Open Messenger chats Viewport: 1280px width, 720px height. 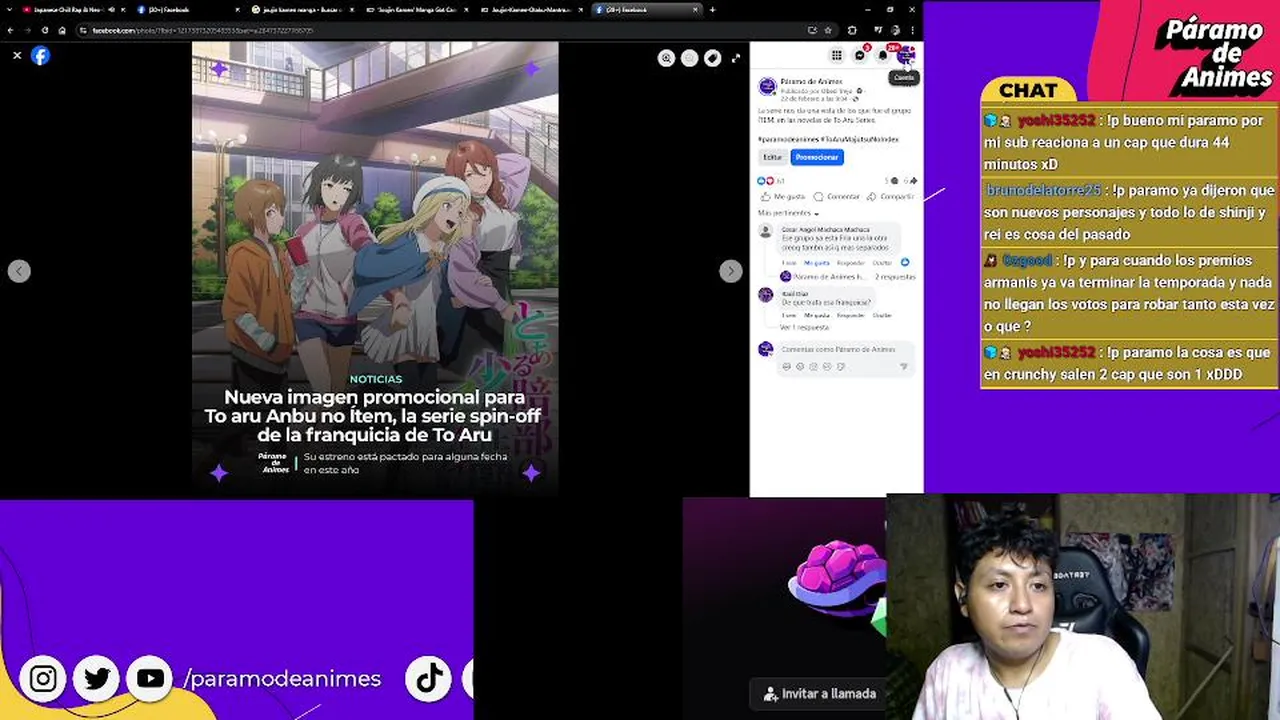859,55
